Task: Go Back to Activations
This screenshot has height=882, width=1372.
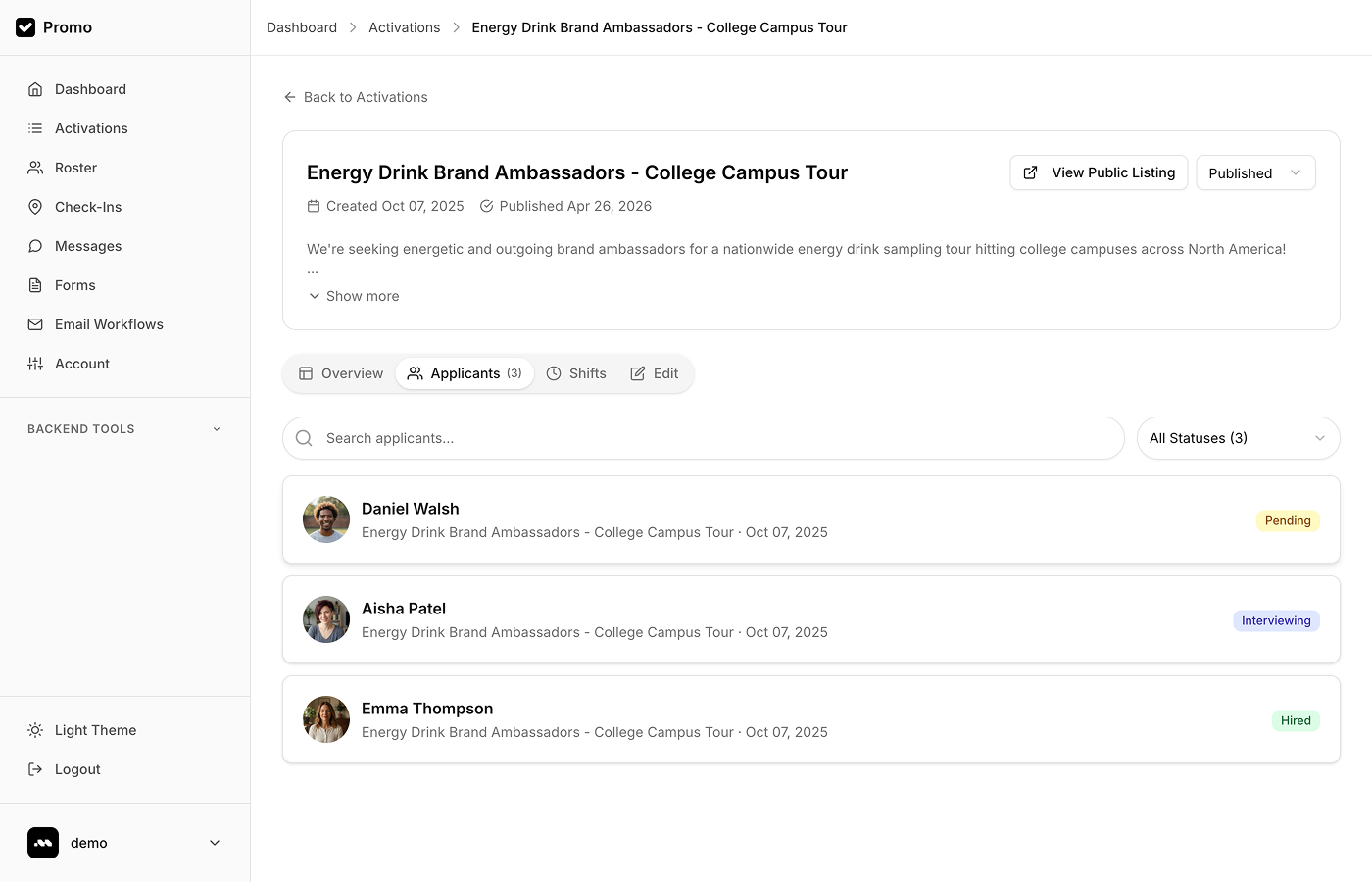Action: [356, 97]
